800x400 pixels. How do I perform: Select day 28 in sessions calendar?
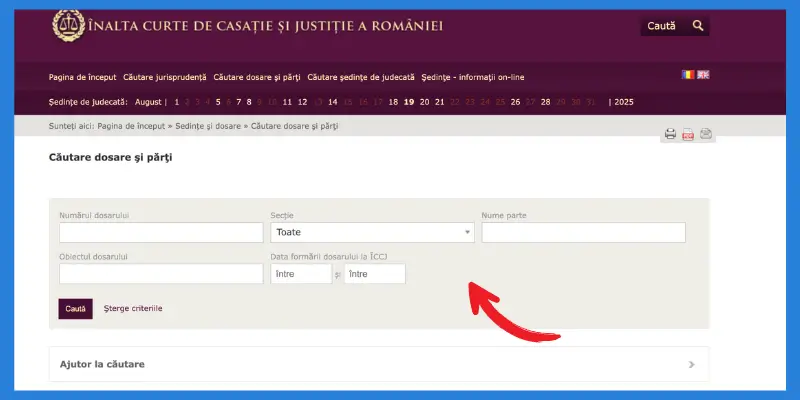(545, 102)
